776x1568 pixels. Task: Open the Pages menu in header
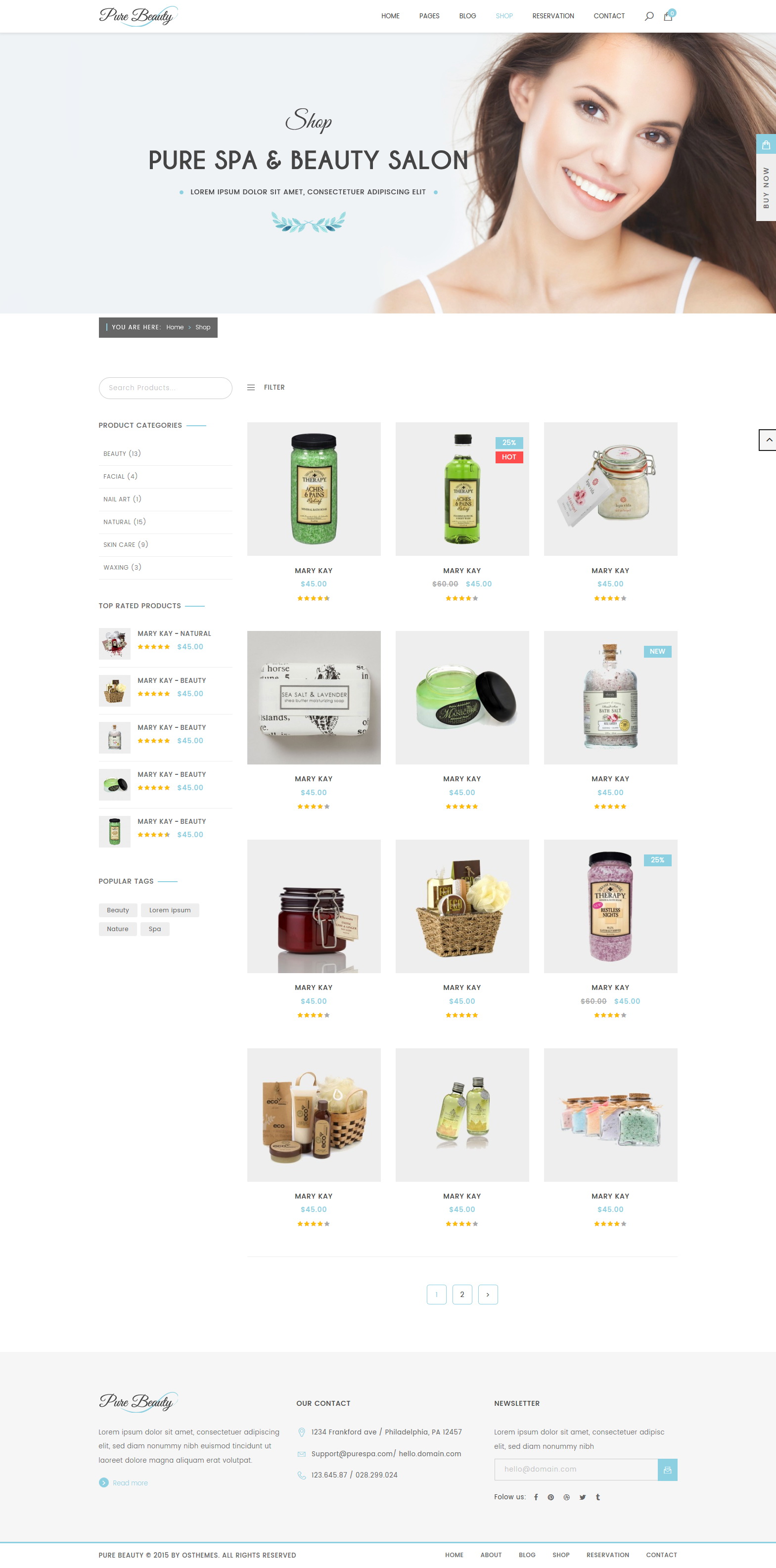coord(429,16)
